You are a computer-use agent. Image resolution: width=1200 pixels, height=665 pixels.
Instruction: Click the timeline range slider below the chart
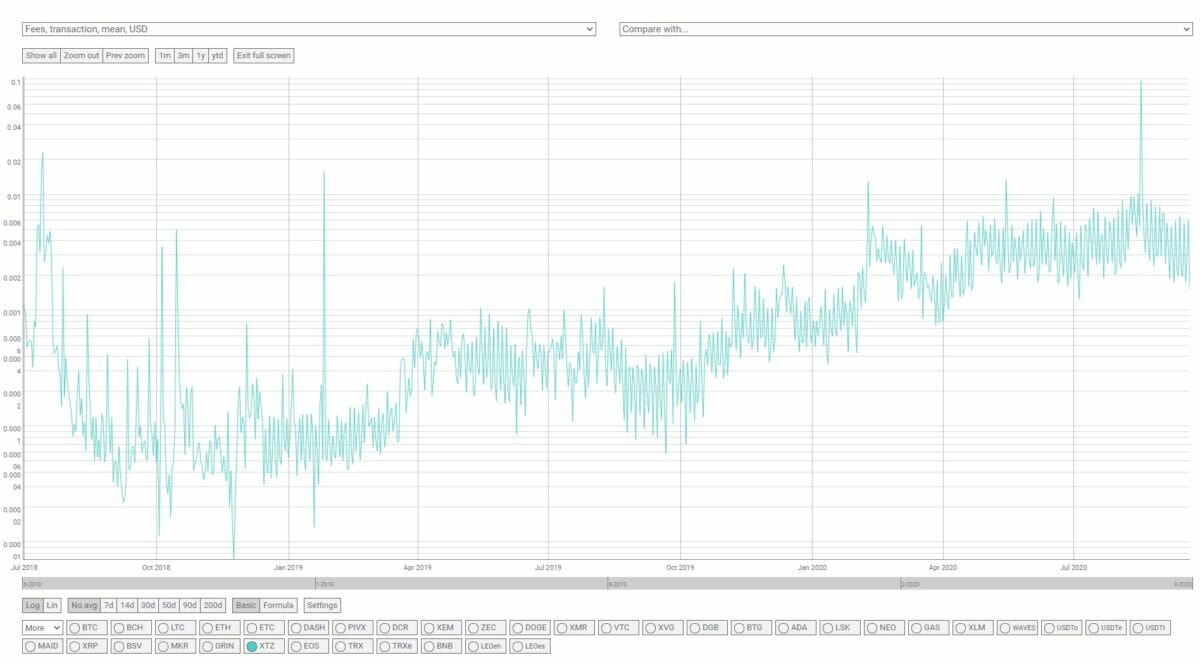(606, 583)
